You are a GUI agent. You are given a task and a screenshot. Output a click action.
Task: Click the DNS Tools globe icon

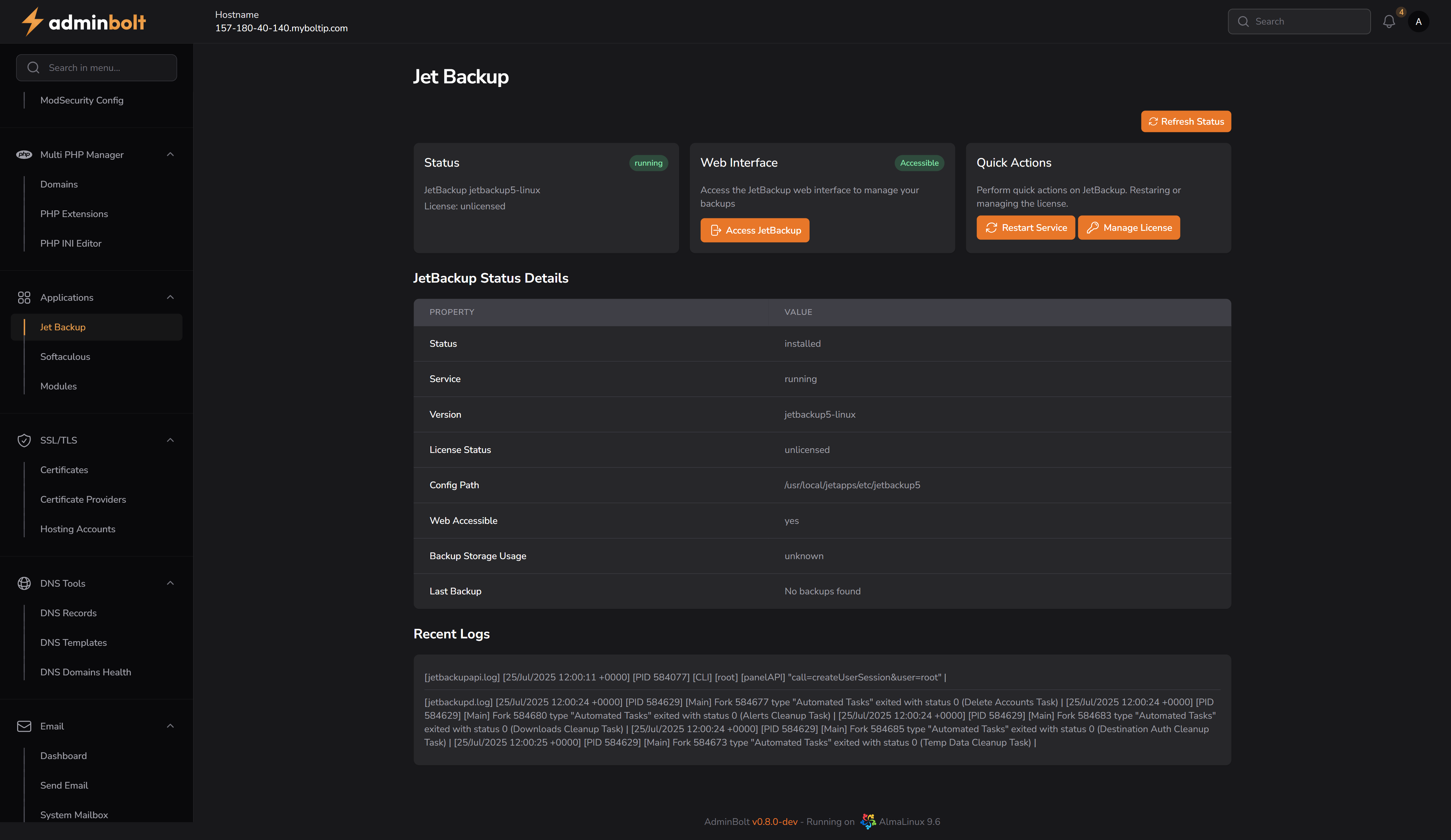pos(24,583)
